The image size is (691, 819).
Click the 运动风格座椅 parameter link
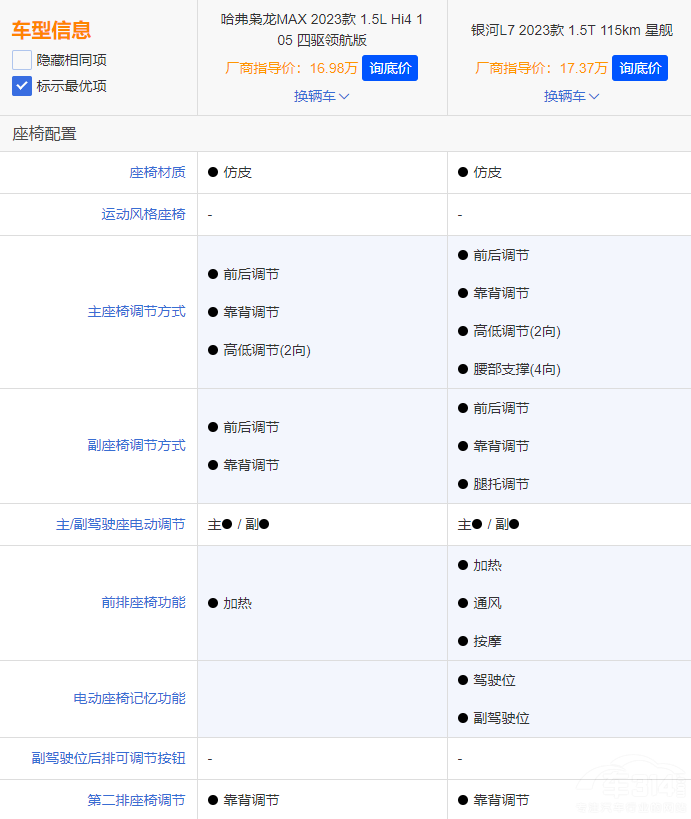click(143, 214)
